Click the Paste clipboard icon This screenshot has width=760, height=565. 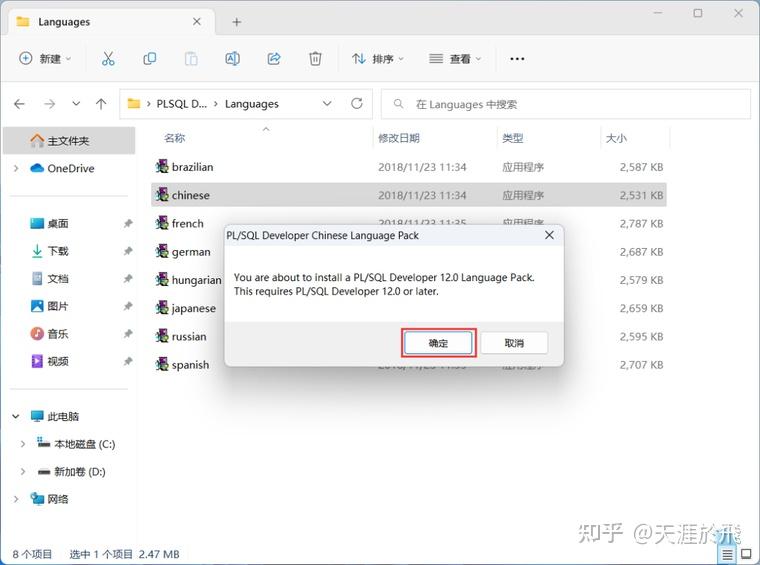click(x=191, y=59)
